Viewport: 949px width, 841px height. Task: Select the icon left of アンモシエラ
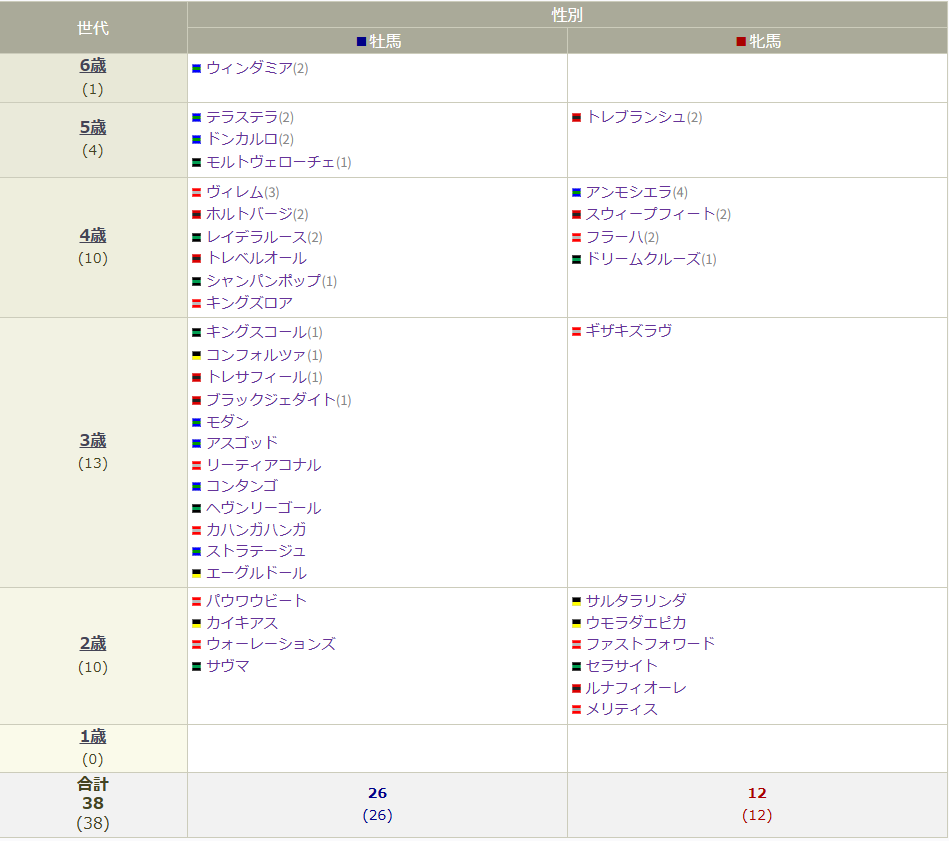point(576,193)
